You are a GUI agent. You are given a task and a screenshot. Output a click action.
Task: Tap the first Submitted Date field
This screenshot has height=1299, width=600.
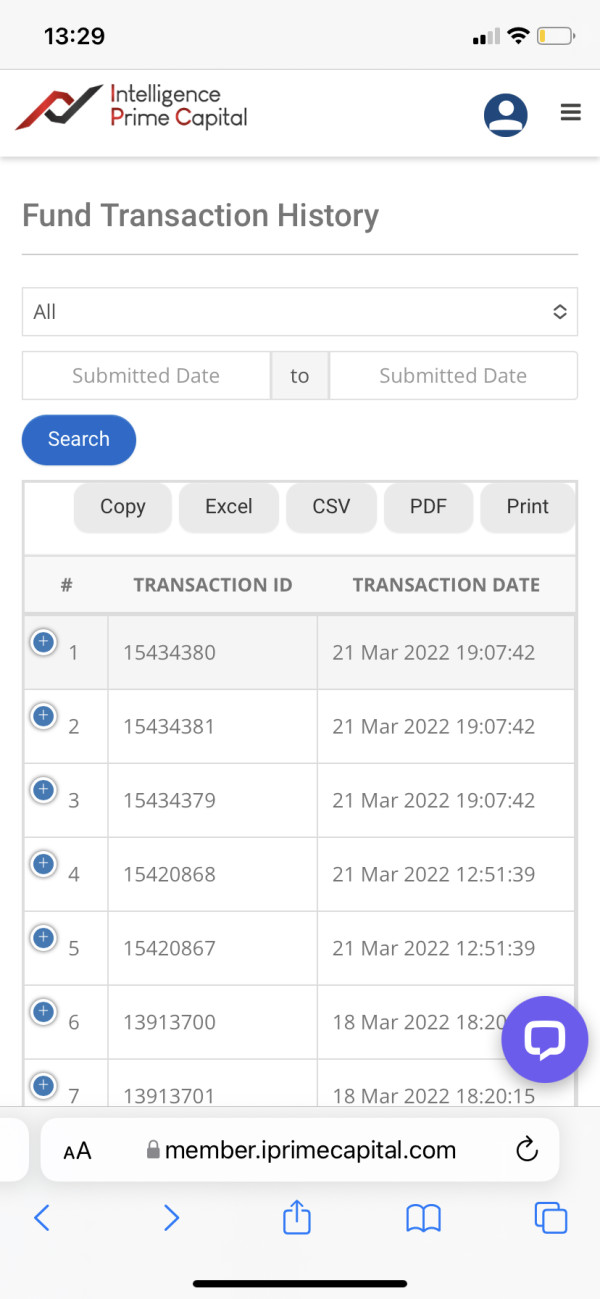pyautogui.click(x=146, y=376)
